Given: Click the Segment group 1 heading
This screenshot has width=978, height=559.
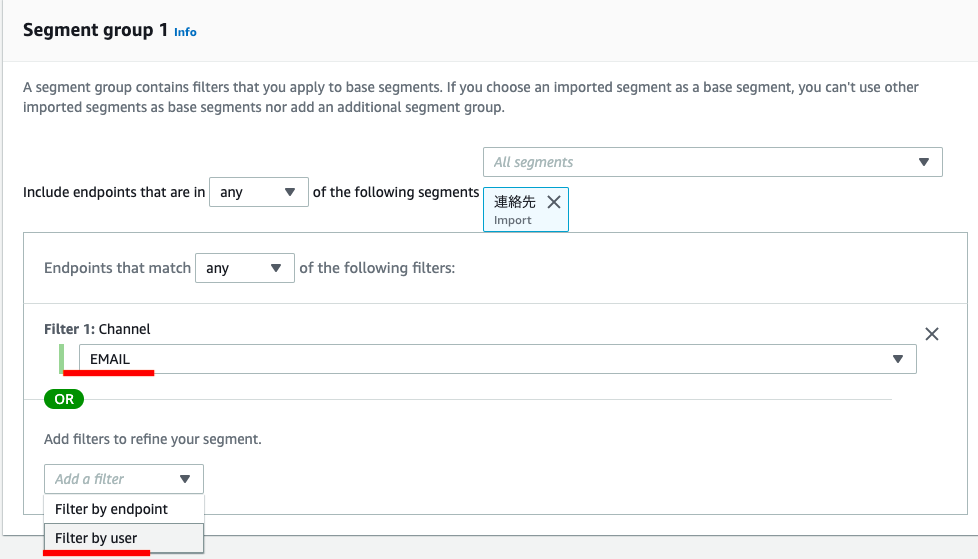Looking at the screenshot, I should click(x=95, y=30).
